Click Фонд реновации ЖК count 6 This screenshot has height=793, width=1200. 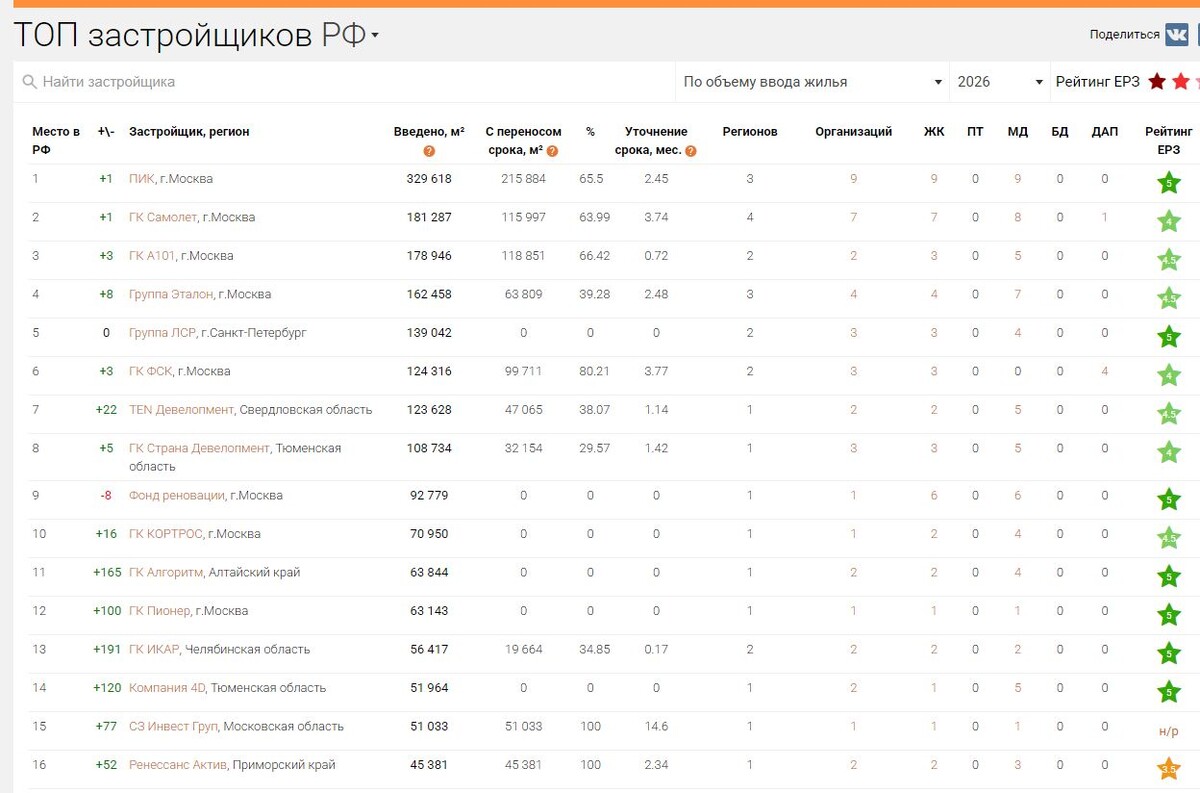[934, 495]
